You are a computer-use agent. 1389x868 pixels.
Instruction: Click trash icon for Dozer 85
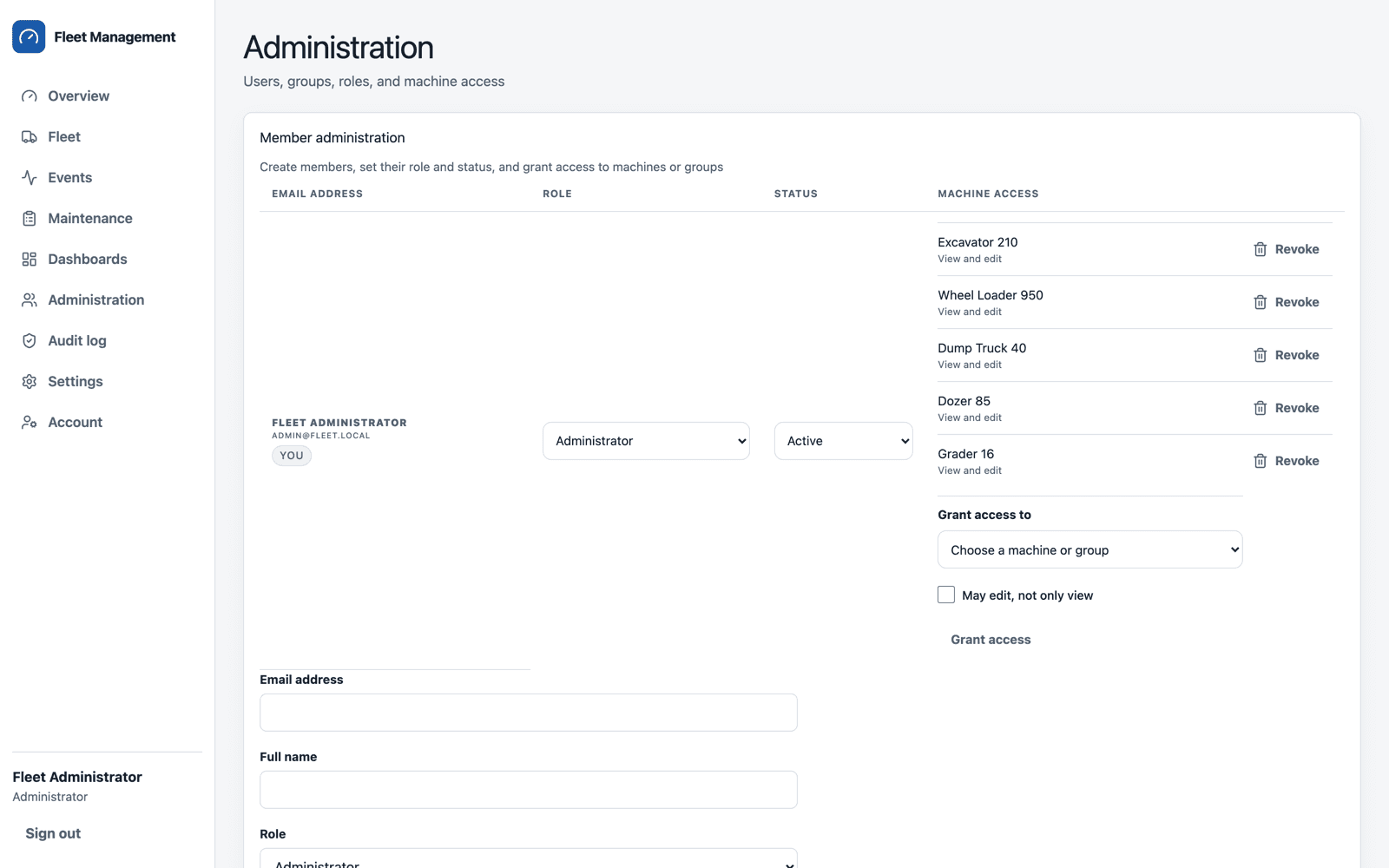tap(1261, 409)
